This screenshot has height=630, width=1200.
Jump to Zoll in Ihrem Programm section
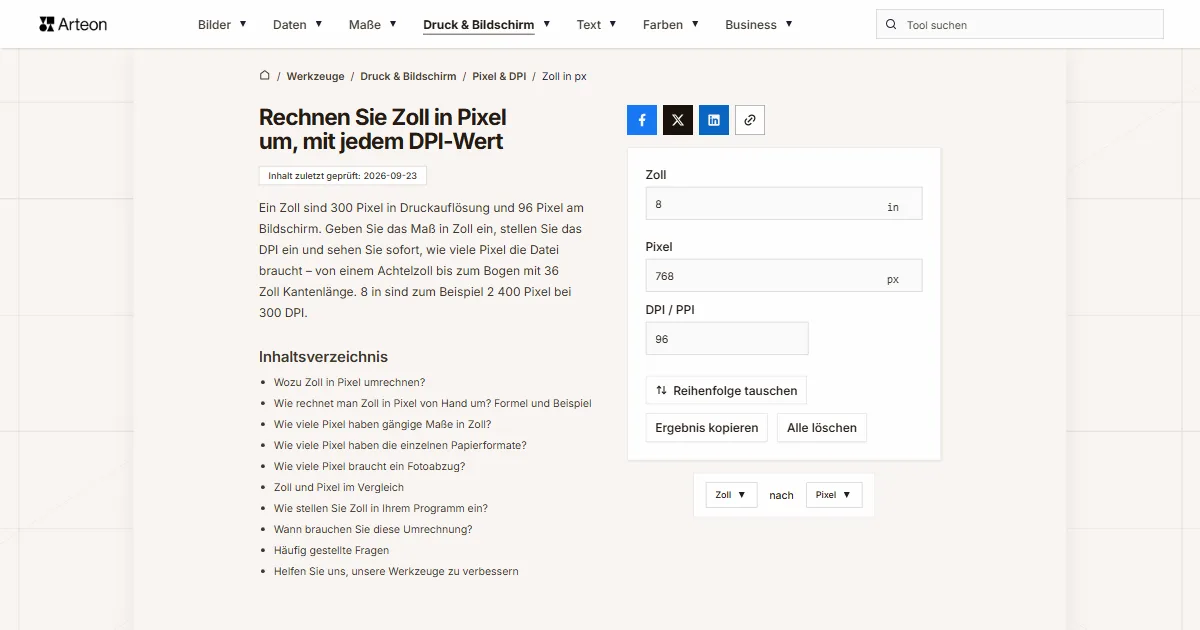381,508
